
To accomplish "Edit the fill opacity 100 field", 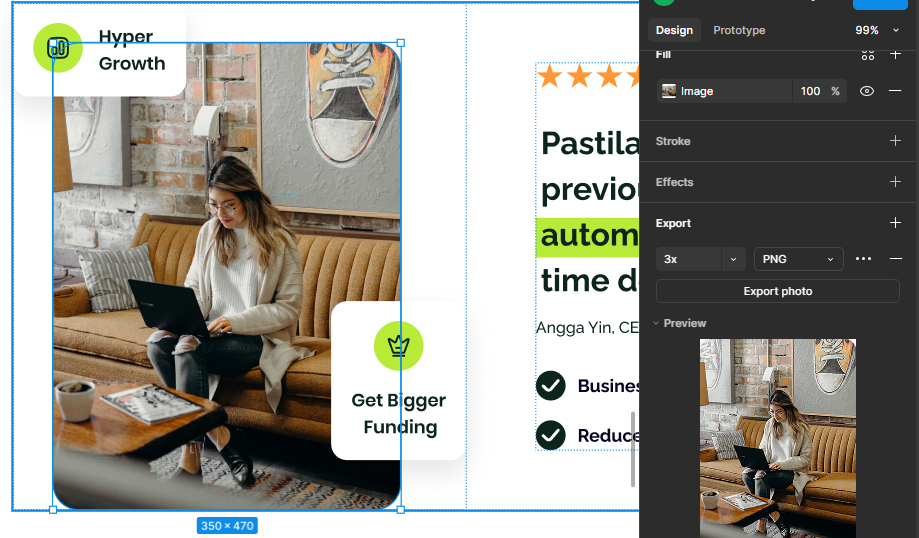I will pyautogui.click(x=811, y=91).
